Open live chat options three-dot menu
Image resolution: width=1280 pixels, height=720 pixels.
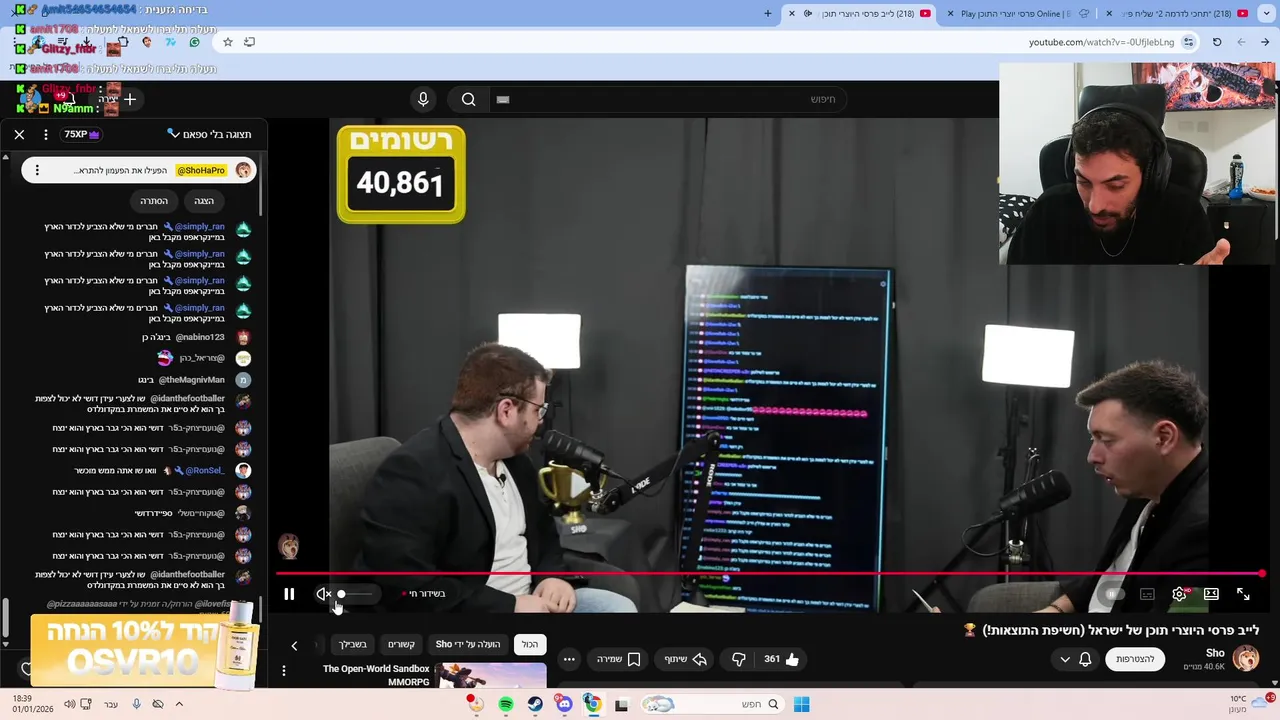45,134
